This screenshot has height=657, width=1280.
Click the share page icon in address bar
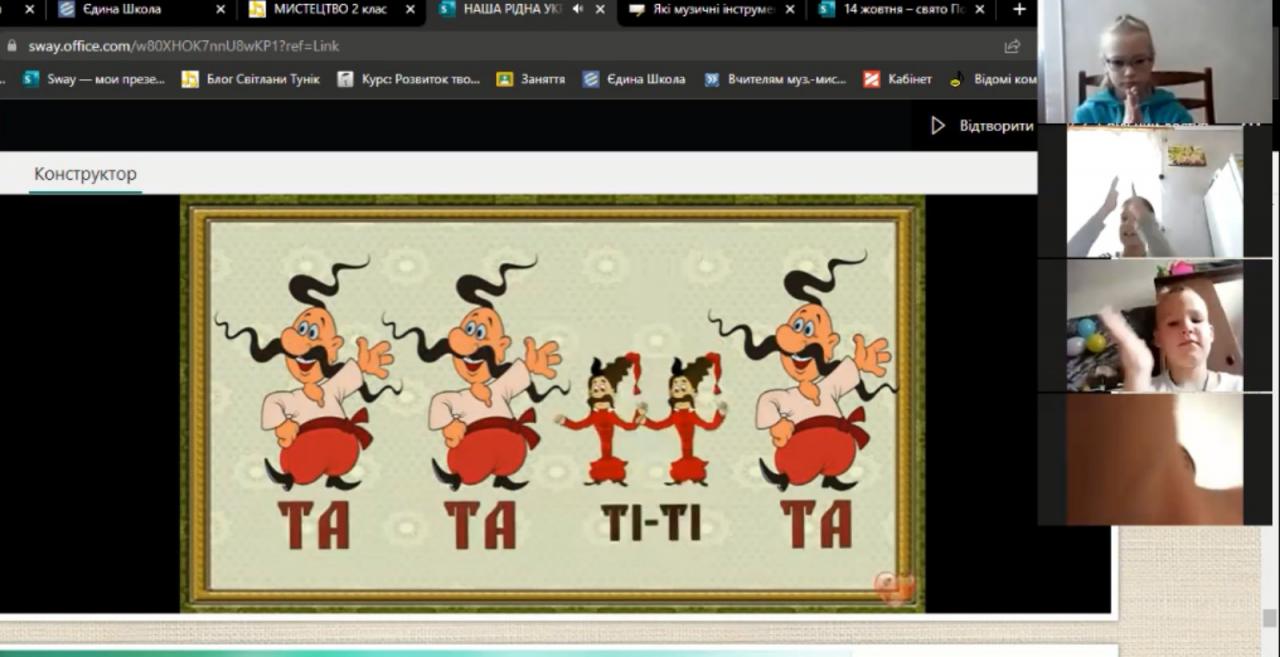1012,46
